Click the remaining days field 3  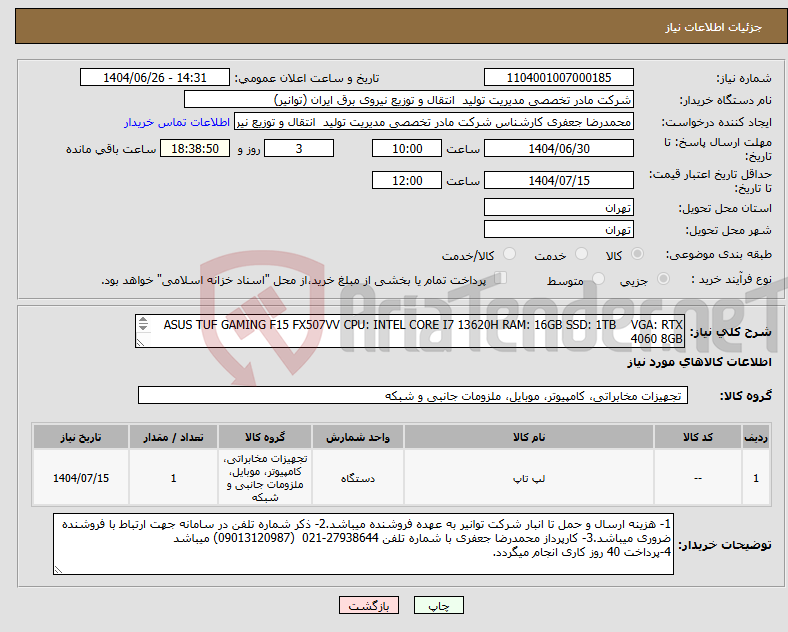coord(299,149)
